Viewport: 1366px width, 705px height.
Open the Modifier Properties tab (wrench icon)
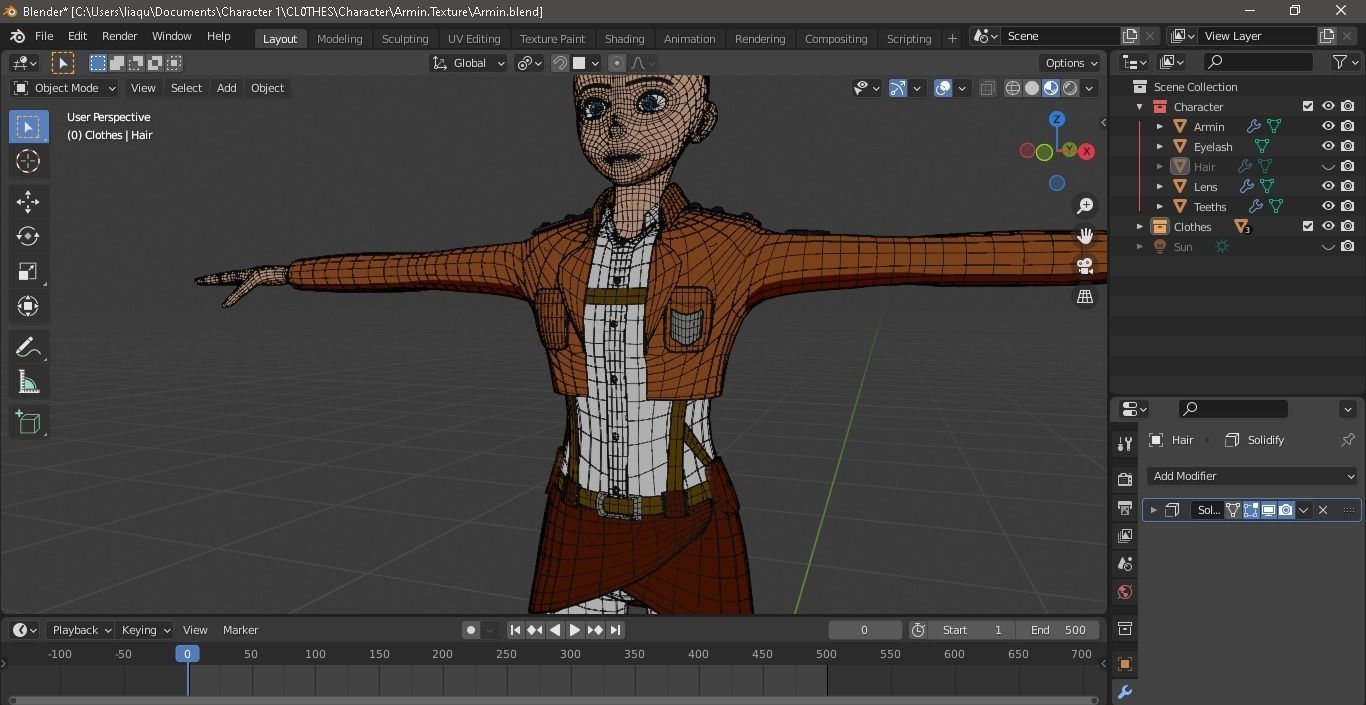click(x=1124, y=691)
